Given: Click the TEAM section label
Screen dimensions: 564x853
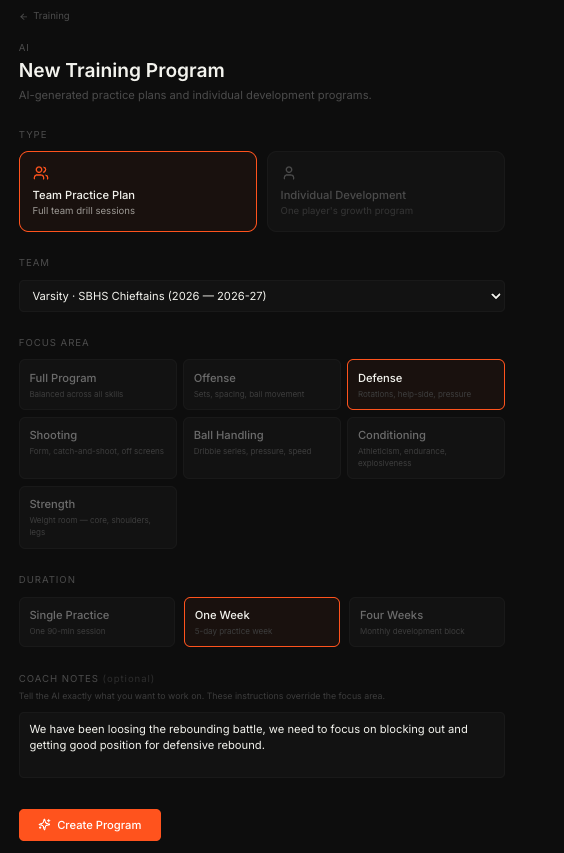Looking at the screenshot, I should (x=34, y=263).
